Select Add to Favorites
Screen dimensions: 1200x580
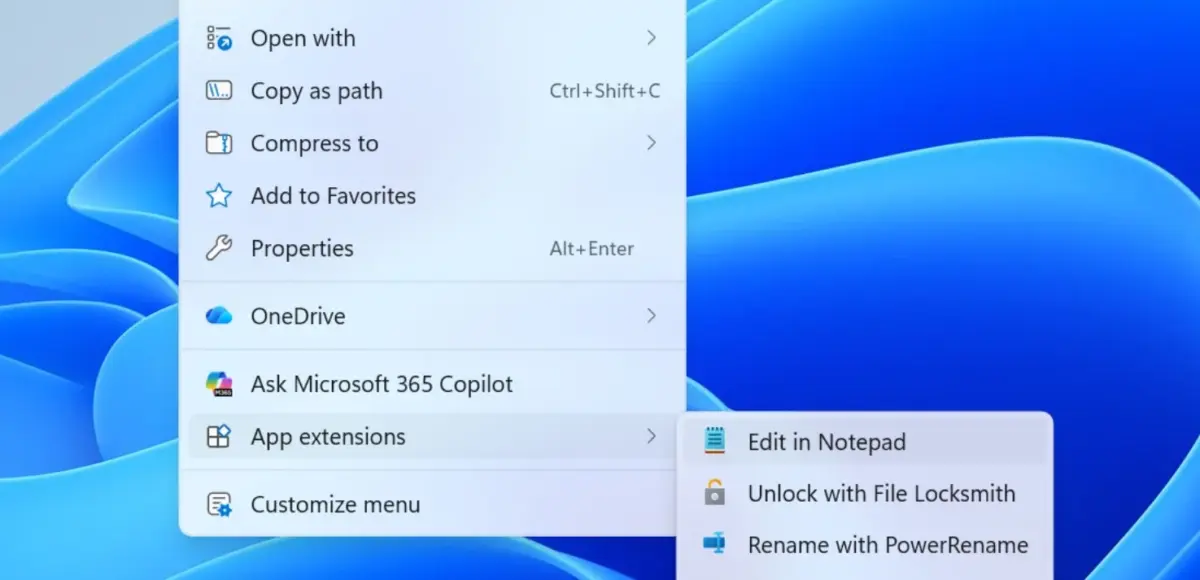pos(432,196)
